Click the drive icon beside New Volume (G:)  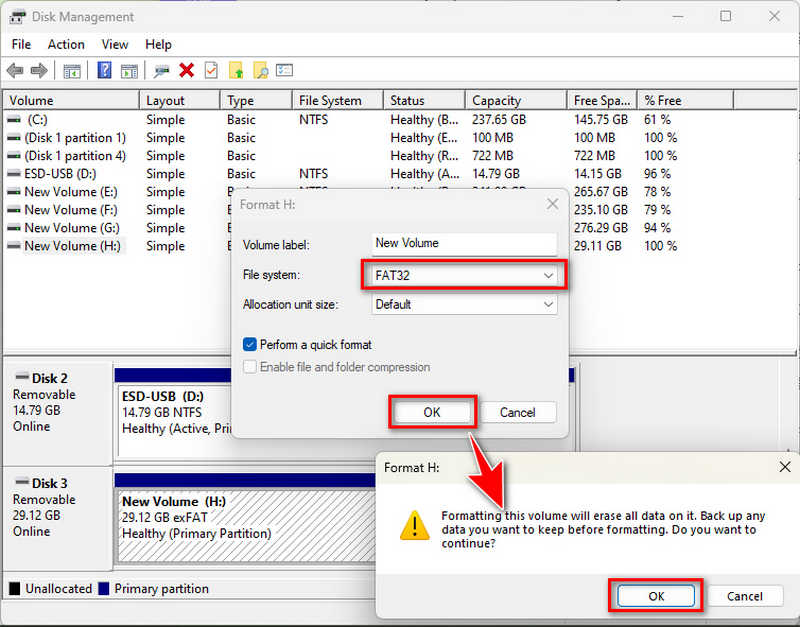click(14, 228)
